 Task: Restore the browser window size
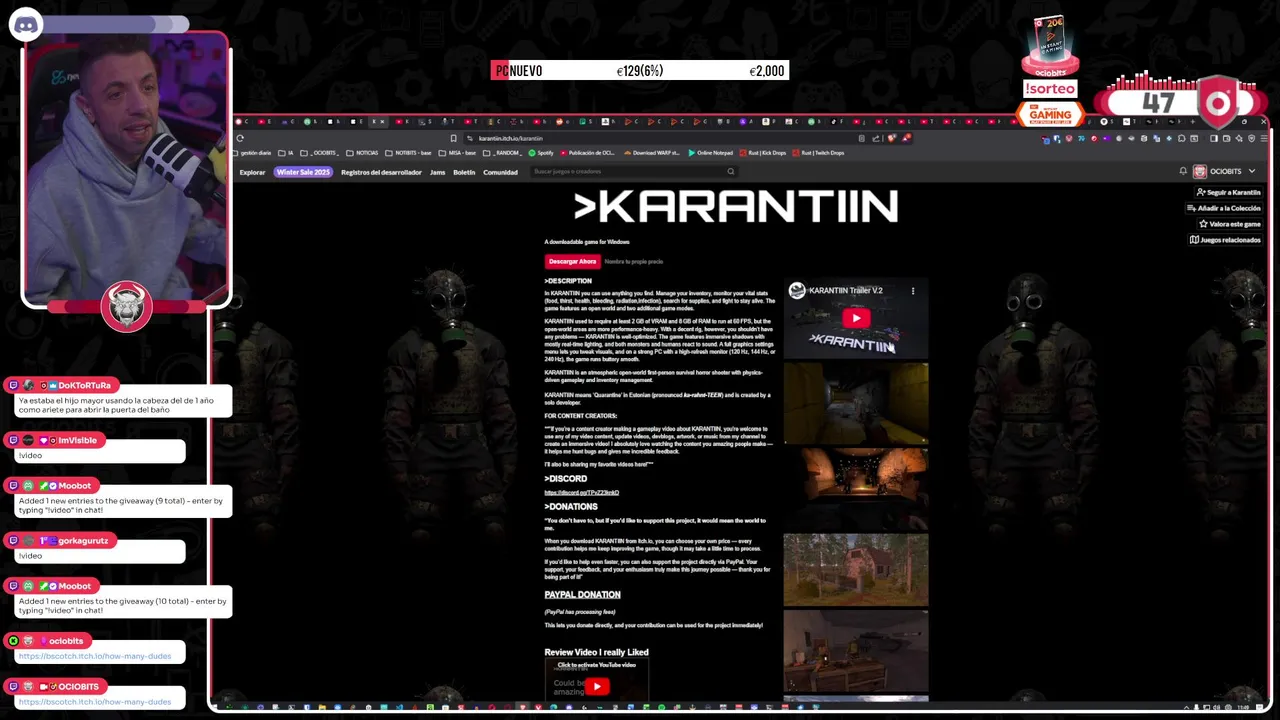coord(1243,122)
